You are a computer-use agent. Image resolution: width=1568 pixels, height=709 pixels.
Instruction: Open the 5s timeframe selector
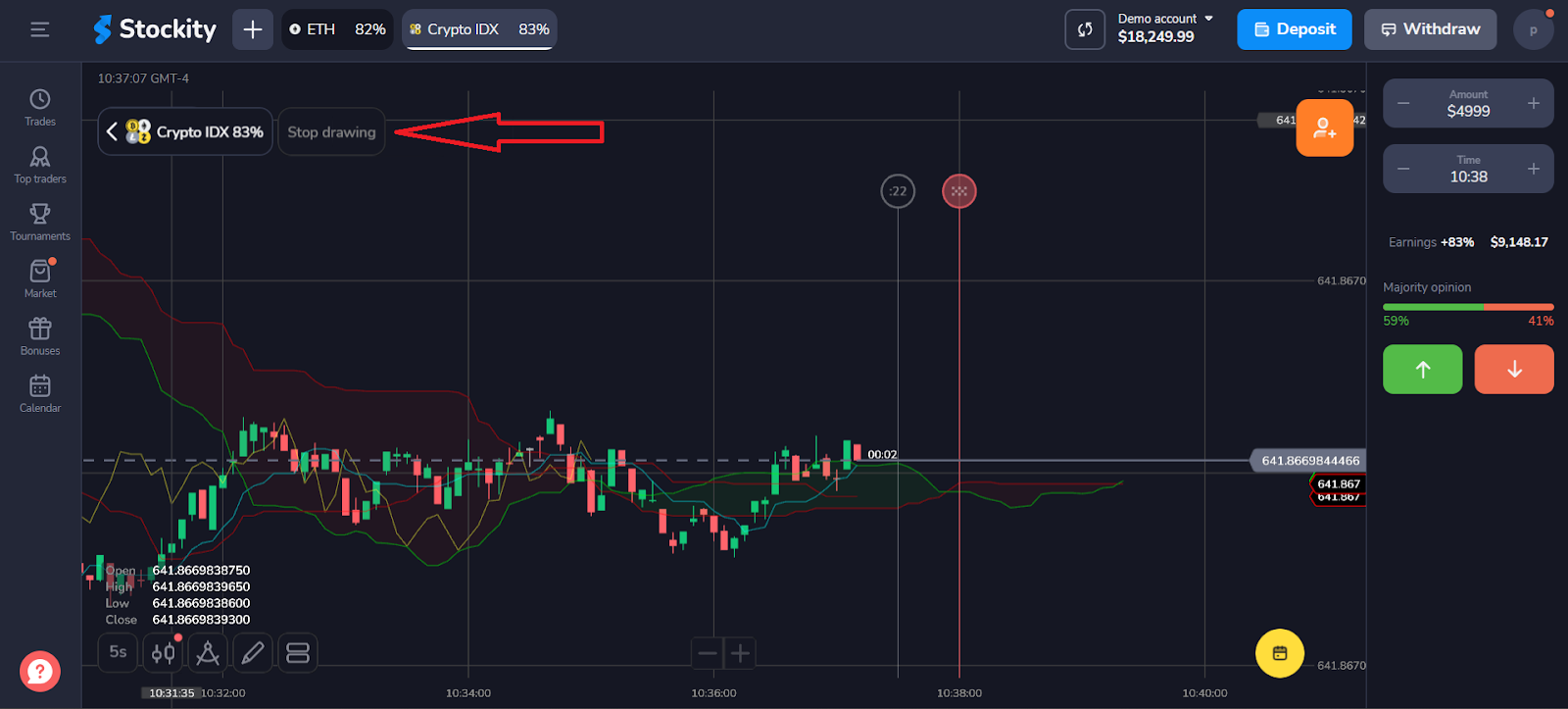118,652
